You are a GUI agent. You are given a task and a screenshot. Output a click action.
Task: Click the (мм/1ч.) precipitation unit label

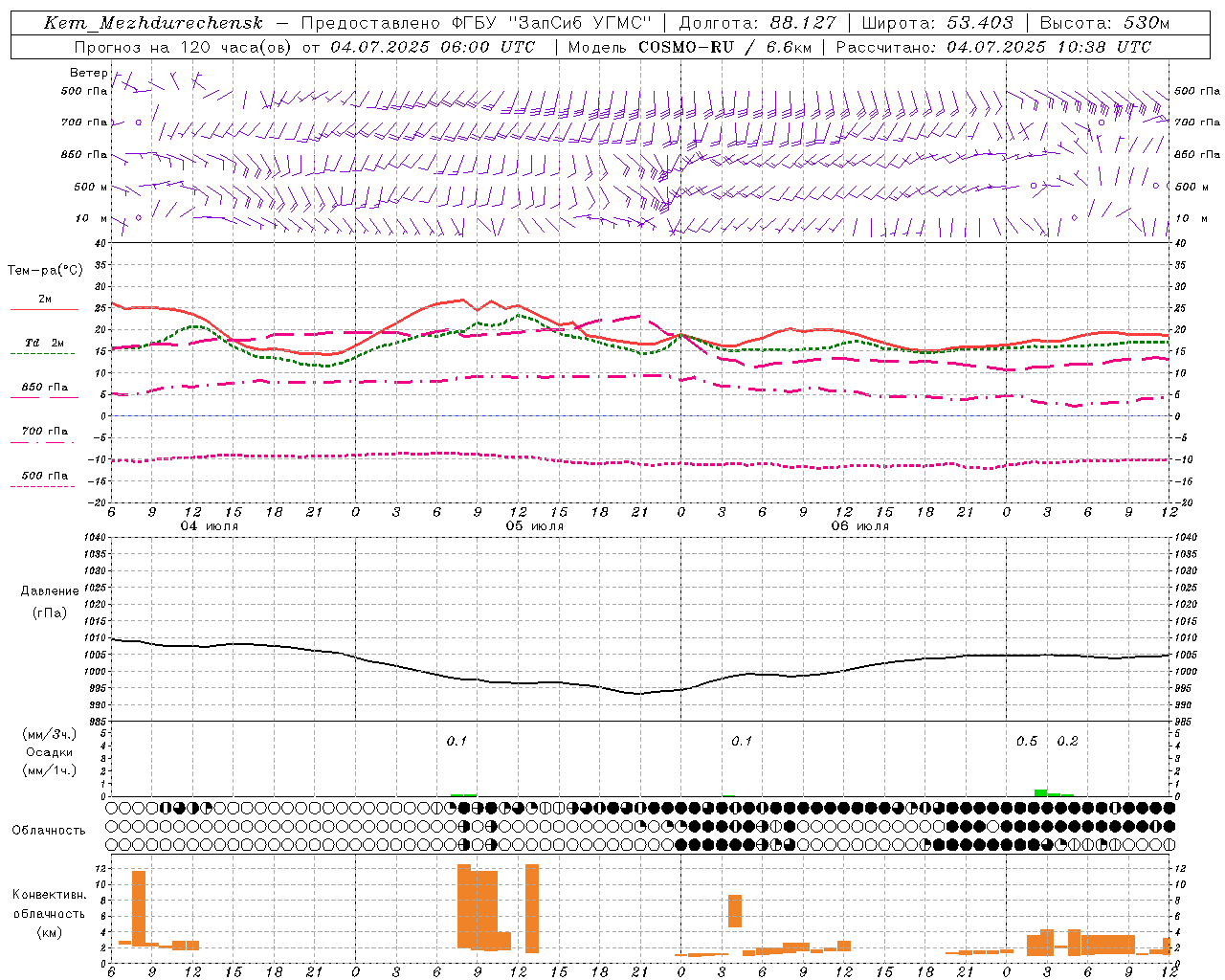pos(50,770)
